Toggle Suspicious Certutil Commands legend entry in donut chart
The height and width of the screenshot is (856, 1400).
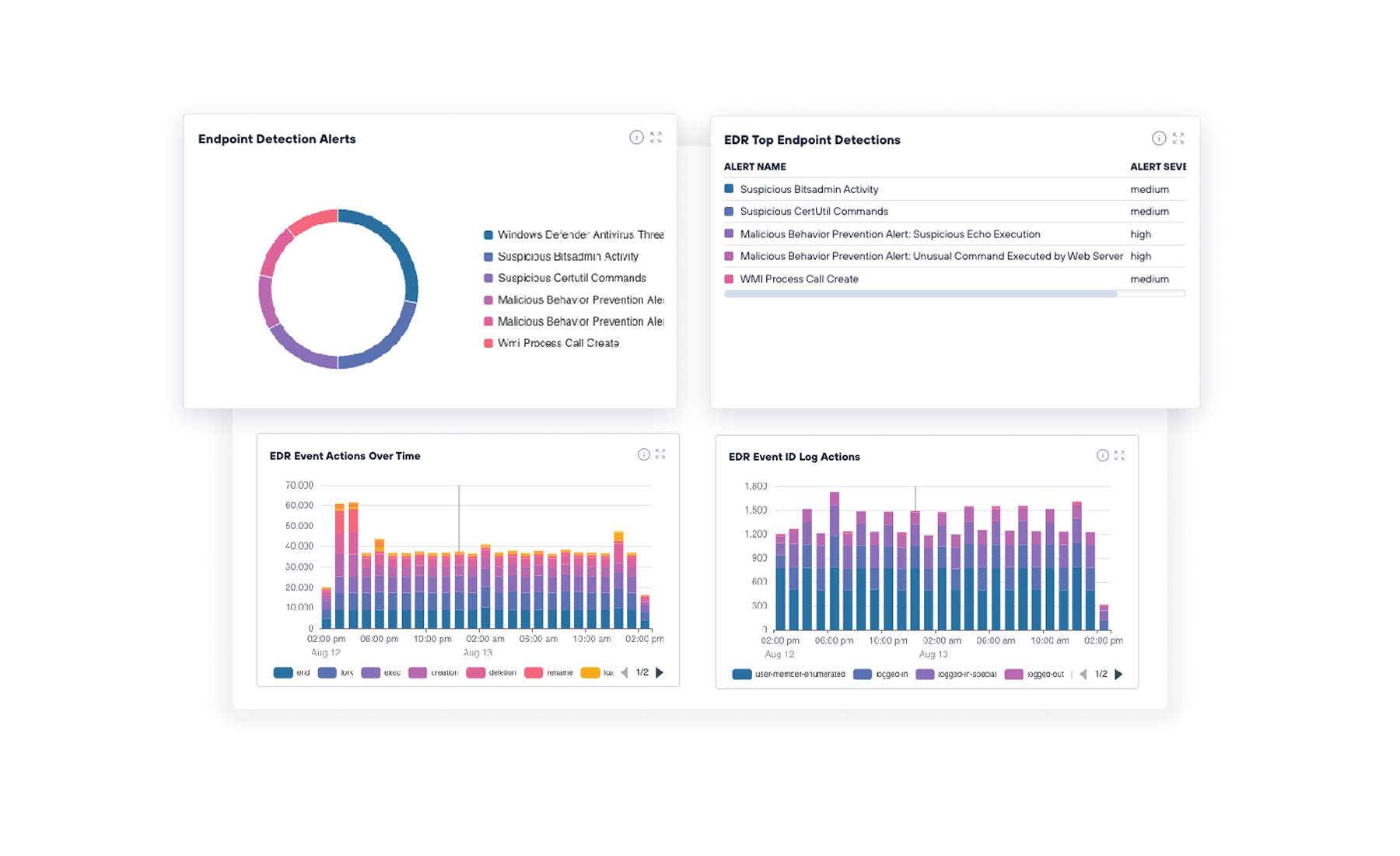565,278
